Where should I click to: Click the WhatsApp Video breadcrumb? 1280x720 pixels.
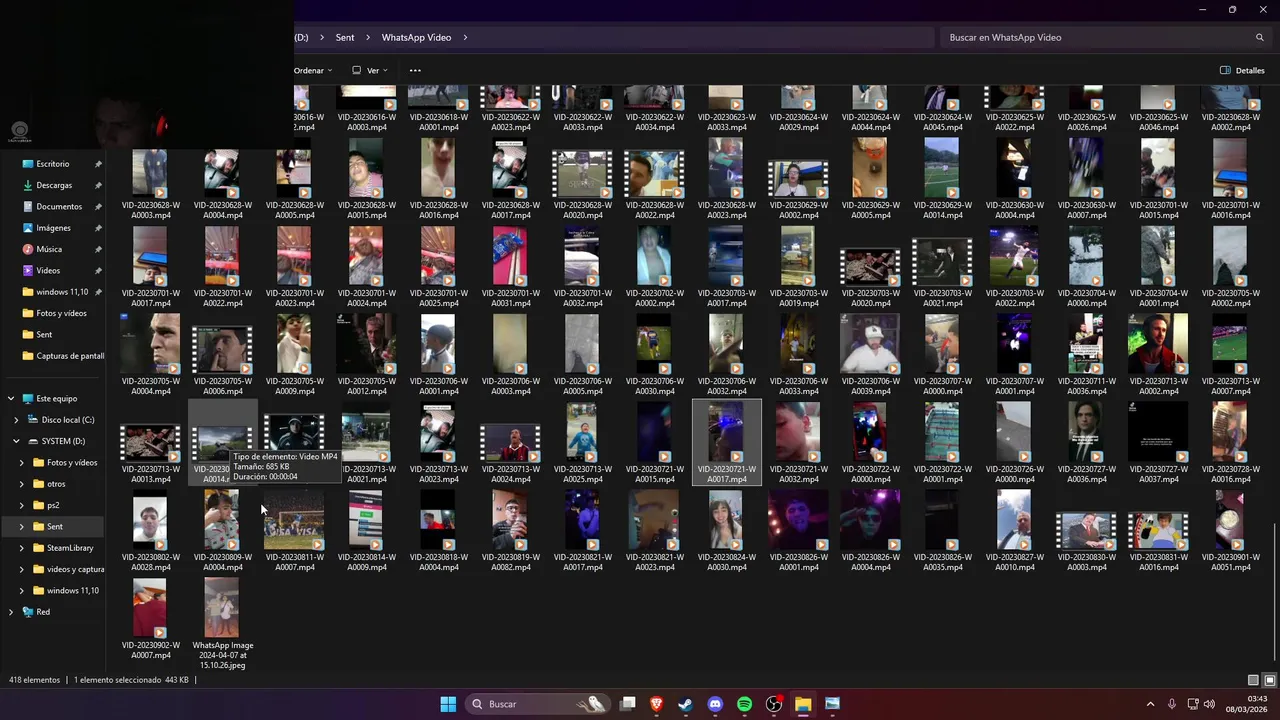(x=416, y=37)
